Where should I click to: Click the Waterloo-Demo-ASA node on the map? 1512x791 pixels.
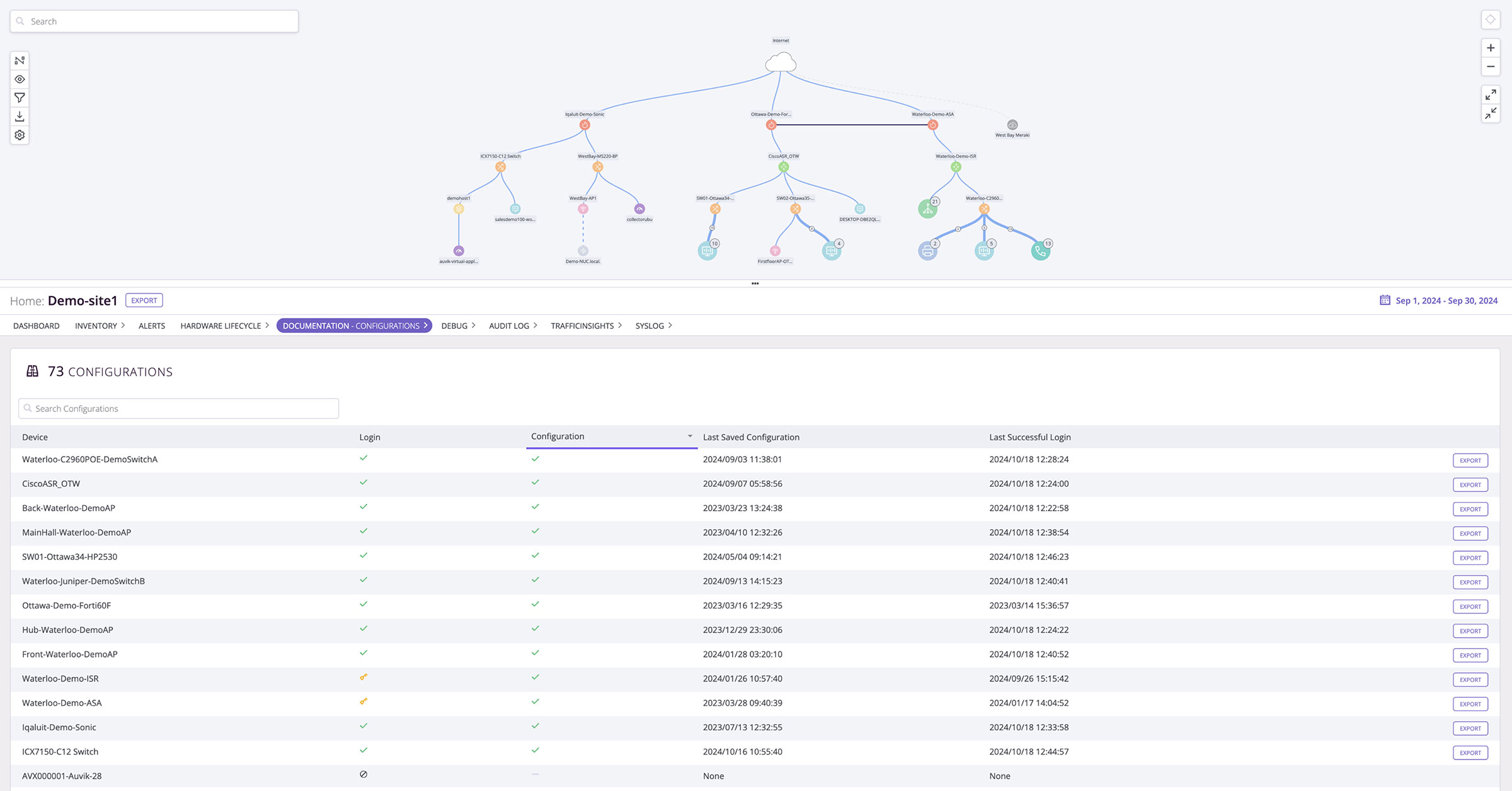pos(932,124)
